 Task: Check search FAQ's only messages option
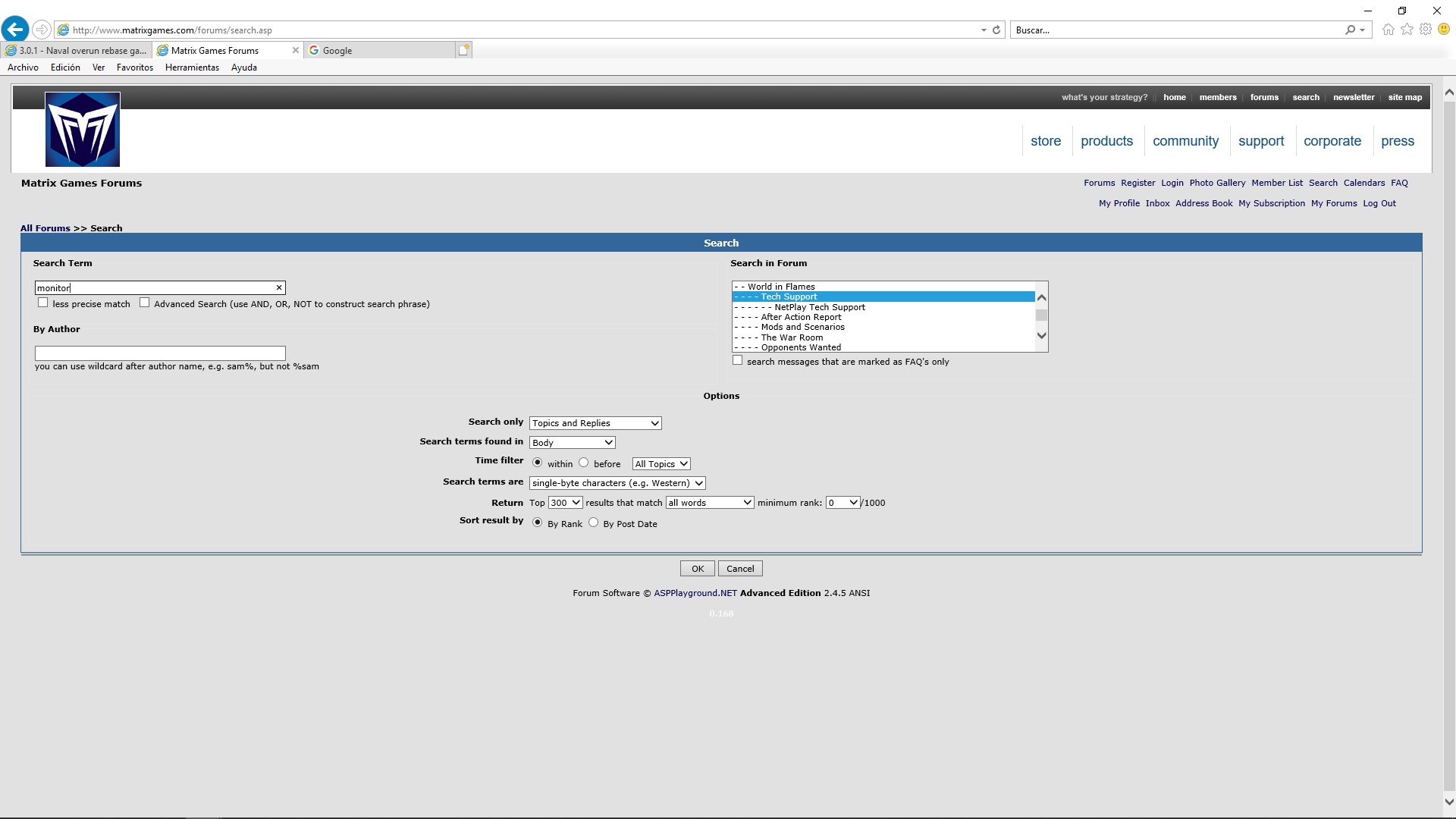pyautogui.click(x=737, y=361)
